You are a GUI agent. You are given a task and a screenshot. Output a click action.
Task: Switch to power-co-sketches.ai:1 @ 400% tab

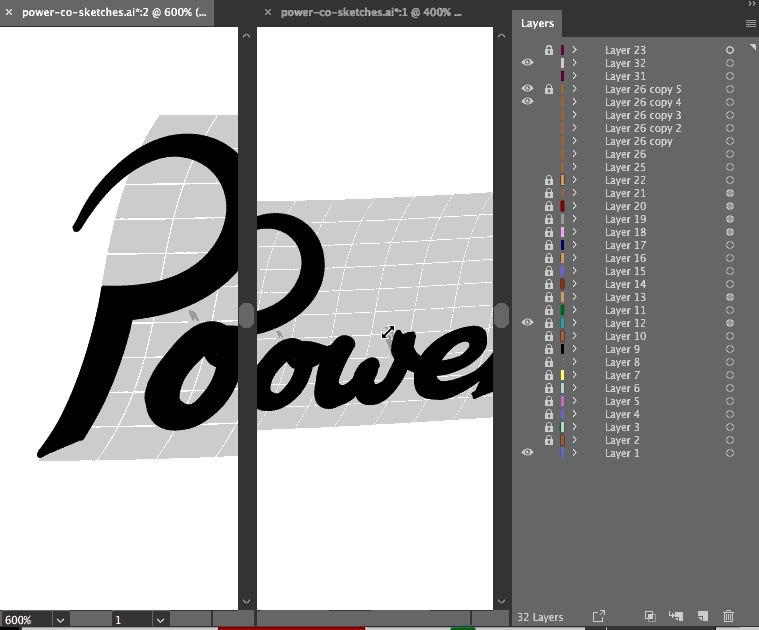[x=371, y=13]
